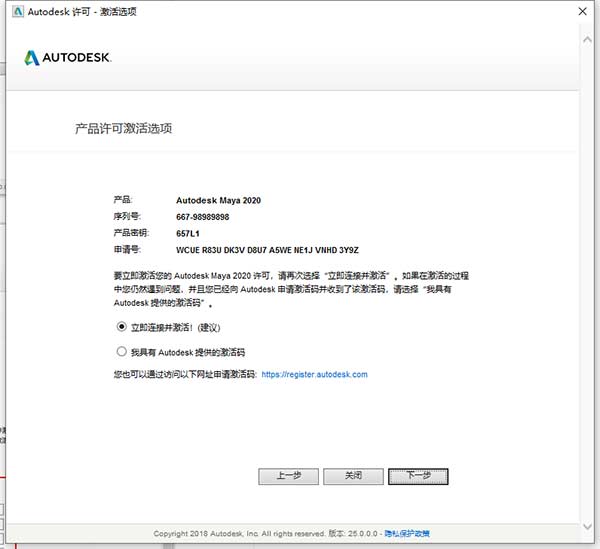Click the serial number 667-98989898
Viewport: 600px width, 549px height.
202,217
